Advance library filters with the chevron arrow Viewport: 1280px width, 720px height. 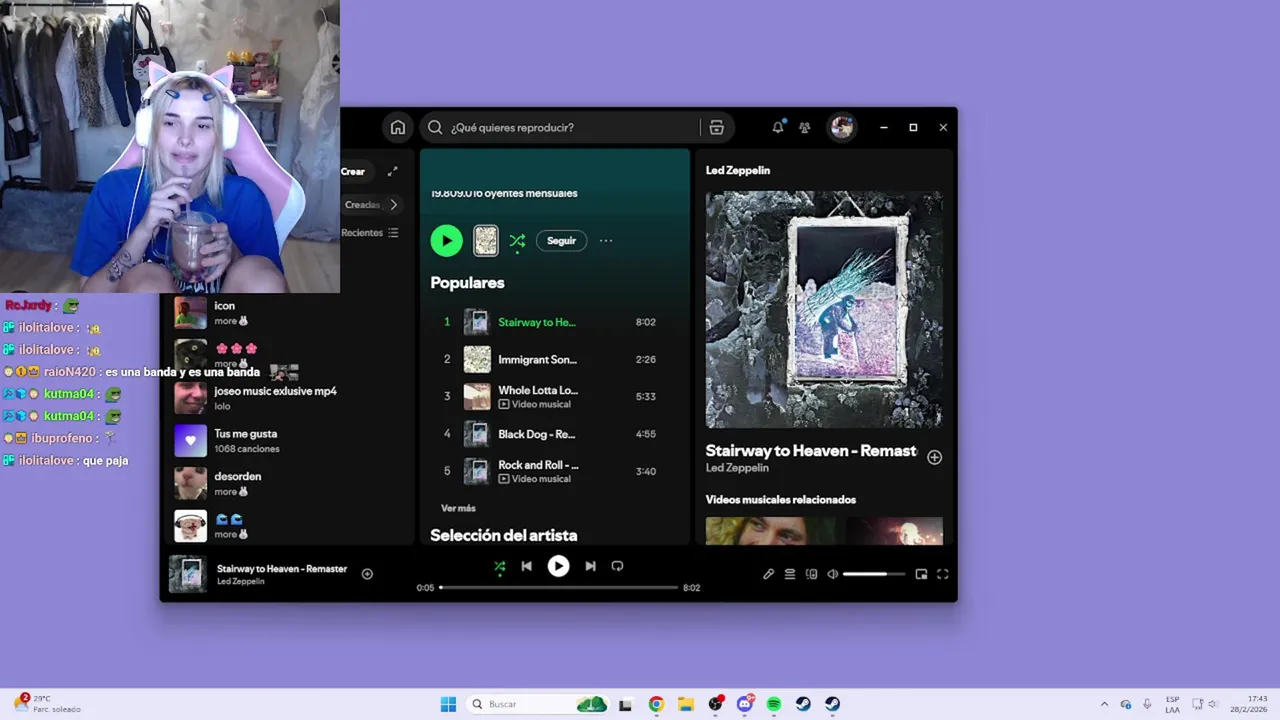(x=393, y=204)
